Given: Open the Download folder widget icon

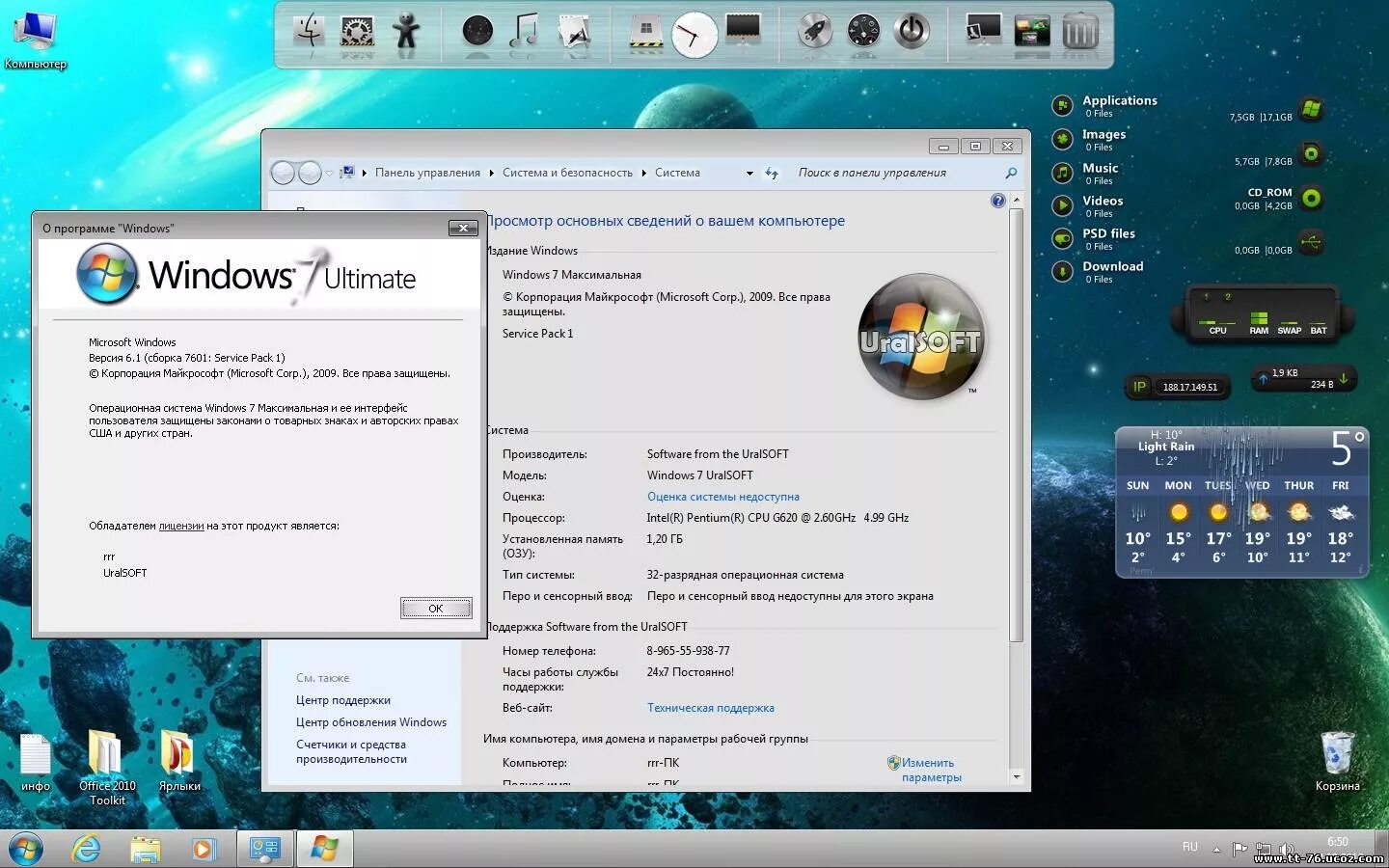Looking at the screenshot, I should [x=1062, y=271].
